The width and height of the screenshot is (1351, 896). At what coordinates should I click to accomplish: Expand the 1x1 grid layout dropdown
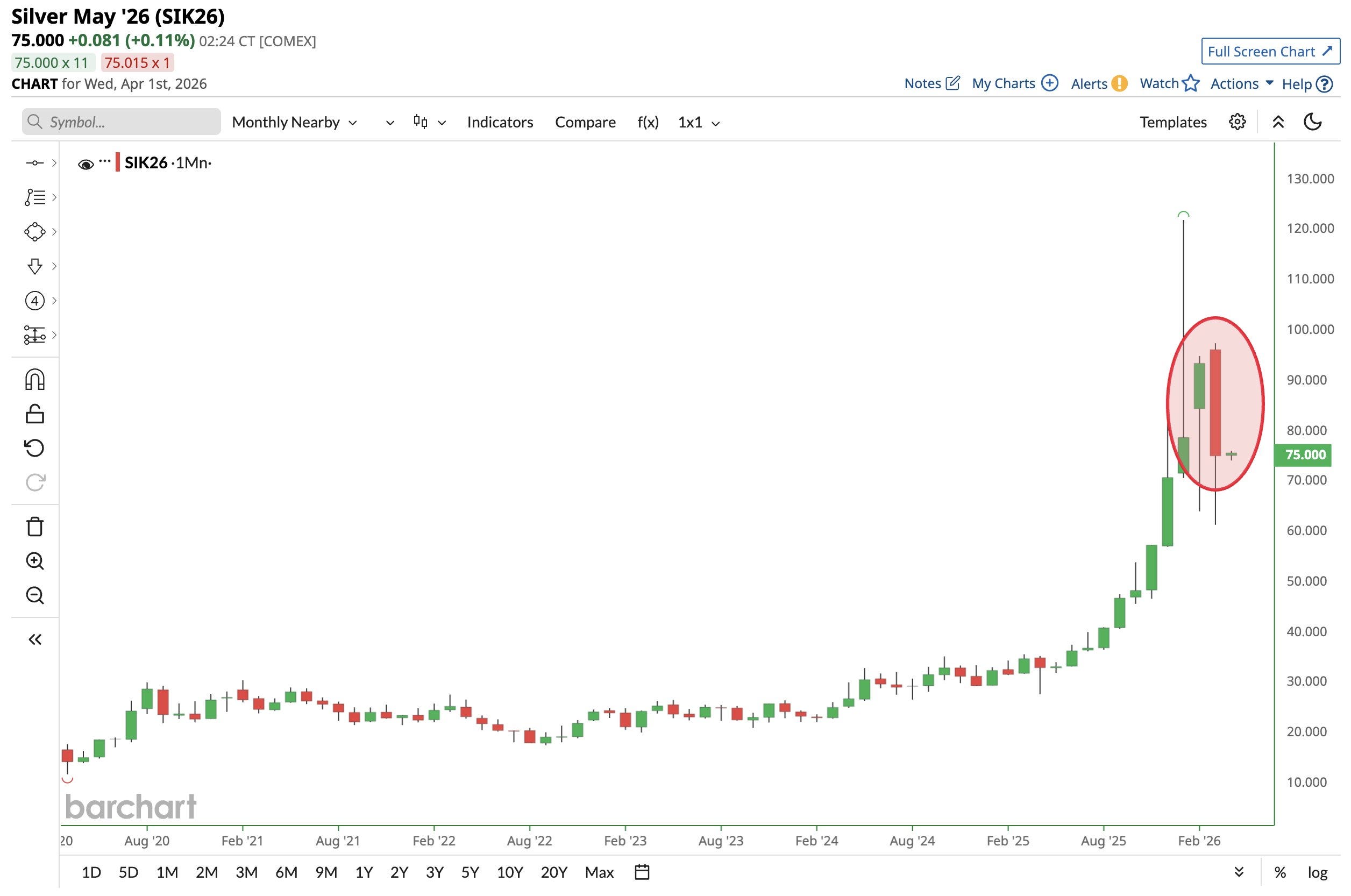699,122
